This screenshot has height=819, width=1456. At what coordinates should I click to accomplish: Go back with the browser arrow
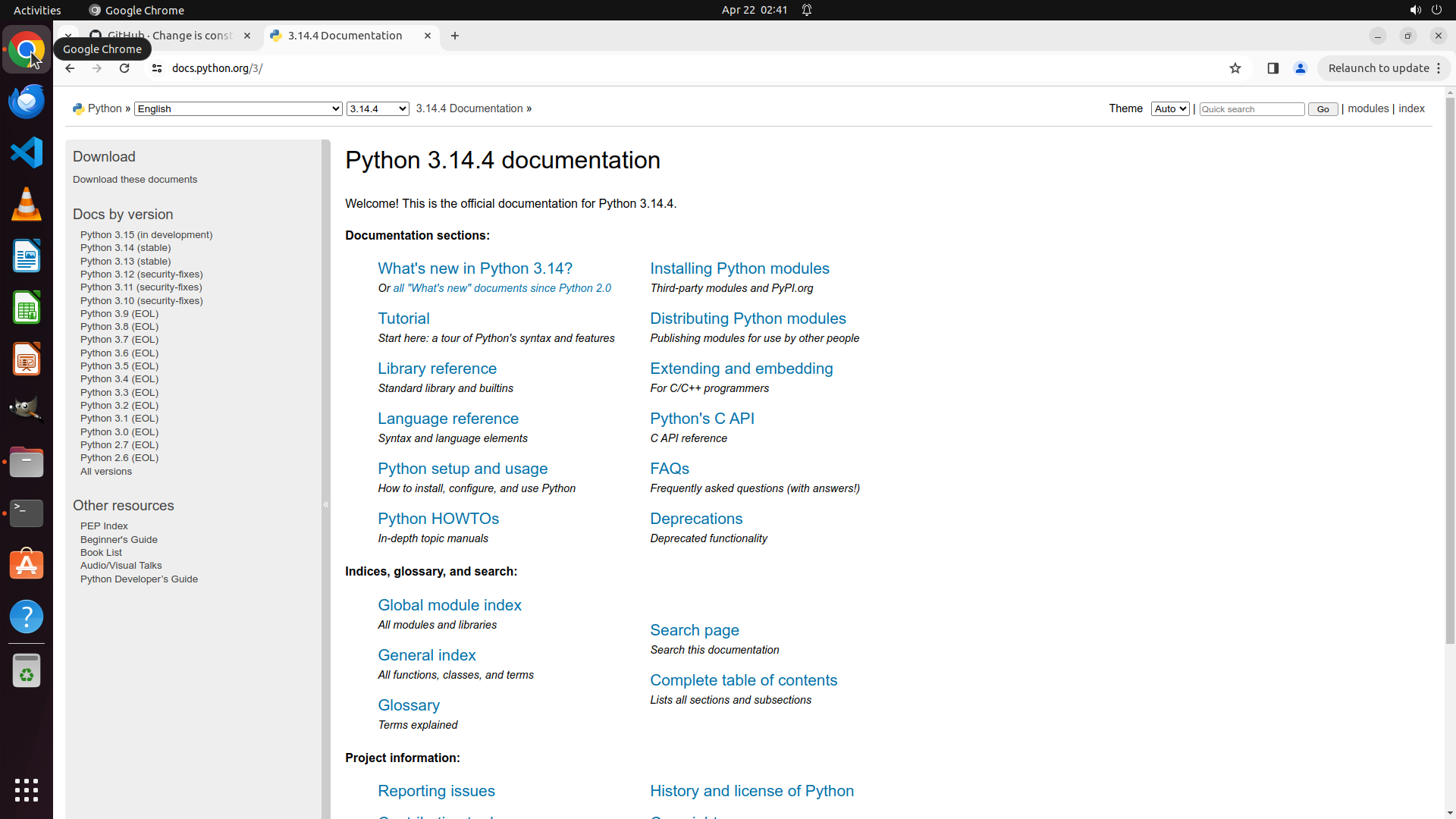(70, 68)
